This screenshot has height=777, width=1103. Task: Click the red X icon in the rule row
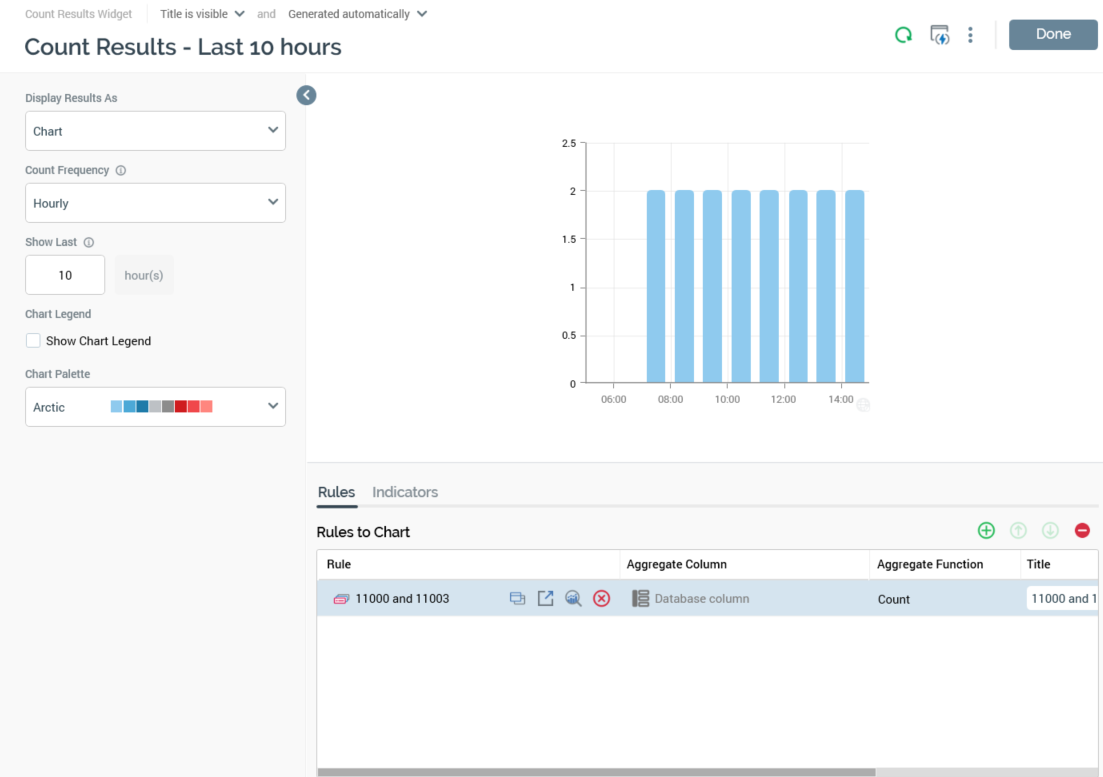point(601,598)
